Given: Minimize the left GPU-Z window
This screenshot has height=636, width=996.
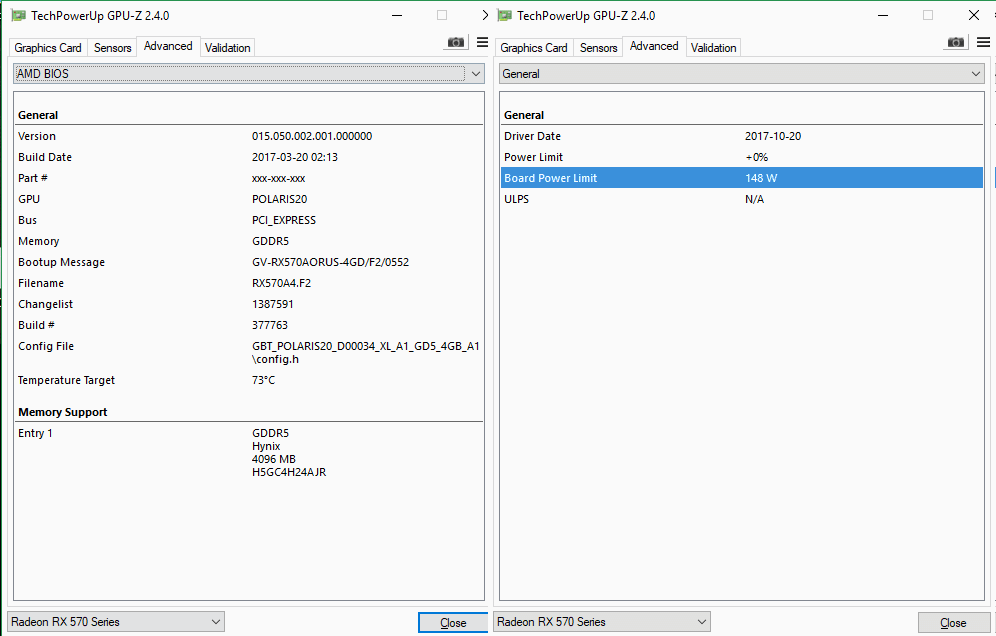Looking at the screenshot, I should pyautogui.click(x=397, y=15).
